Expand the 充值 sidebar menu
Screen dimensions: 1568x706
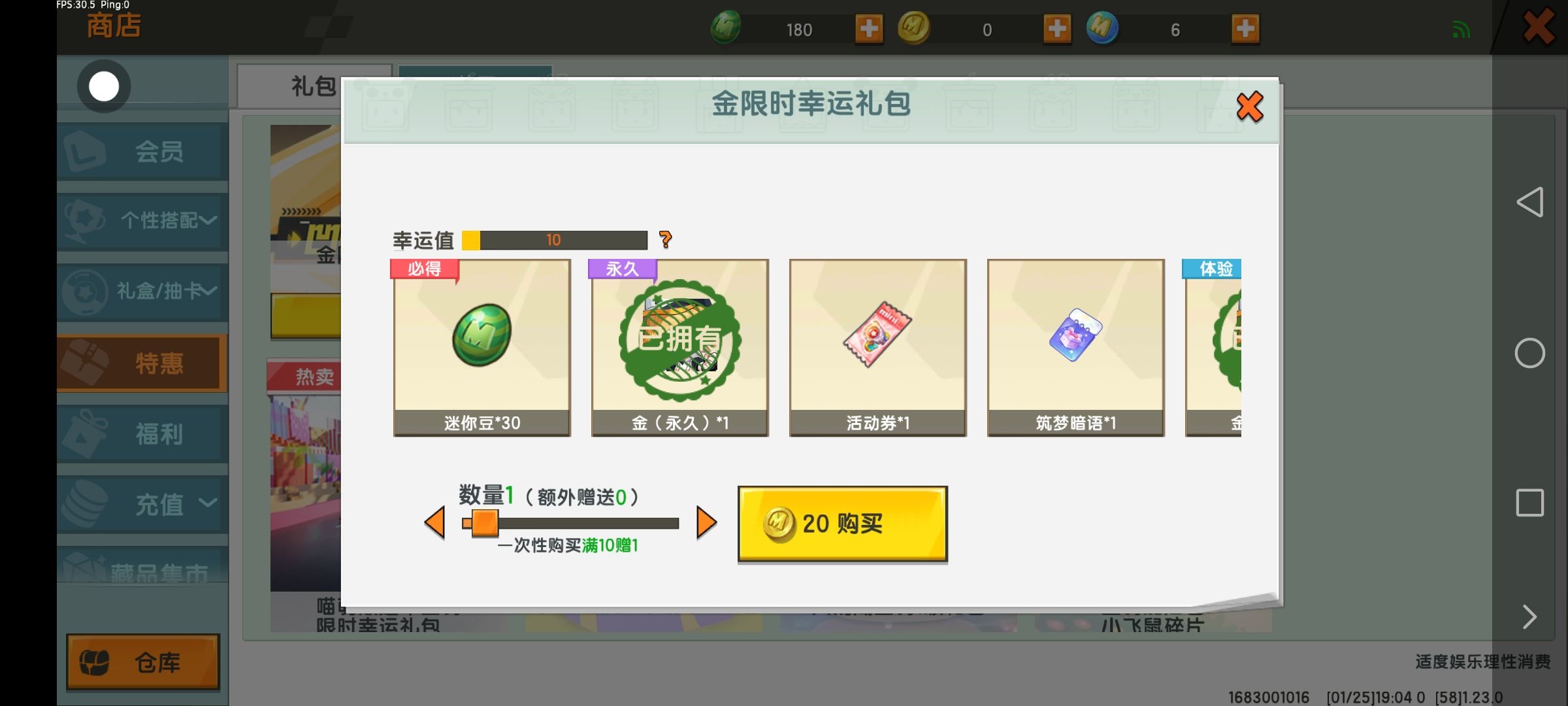(142, 504)
